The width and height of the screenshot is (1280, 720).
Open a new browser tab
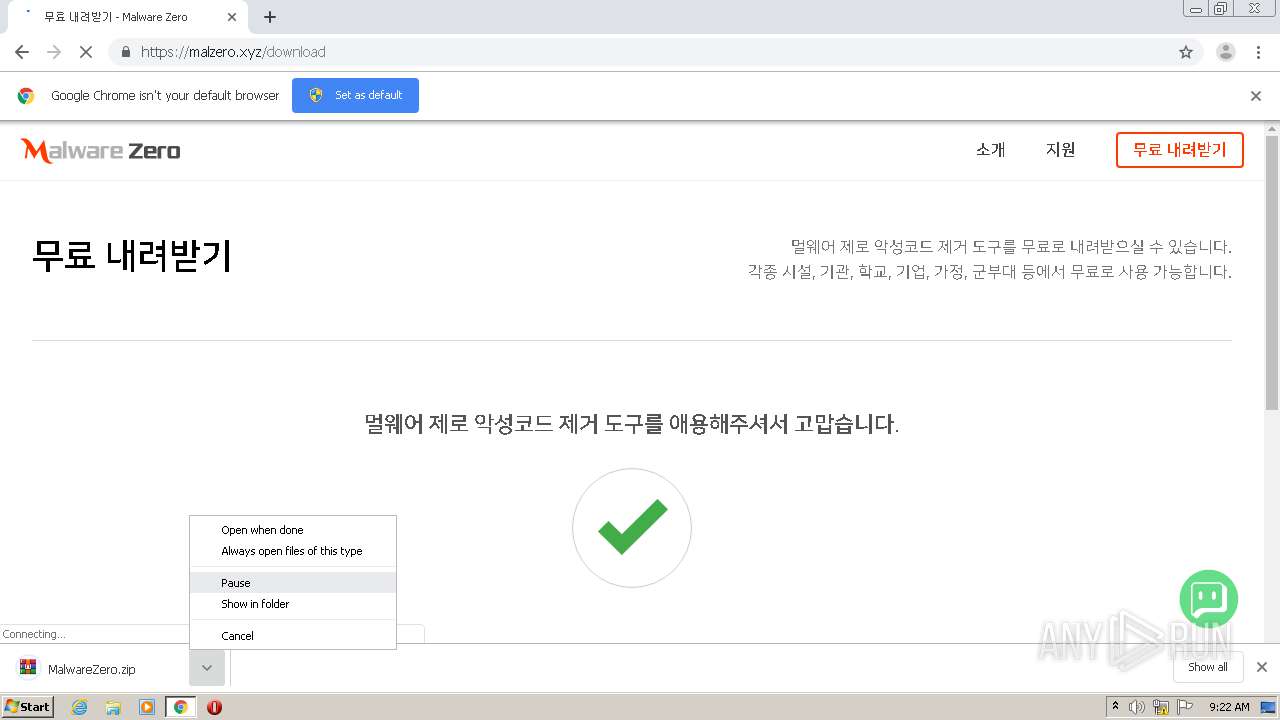(270, 17)
